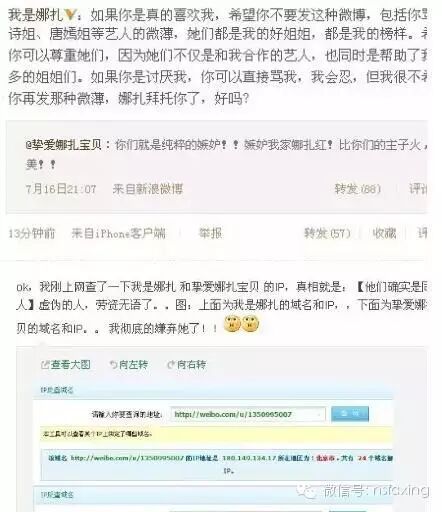Click 收藏 to favorite the post
This screenshot has width=442, height=512.
[x=384, y=233]
